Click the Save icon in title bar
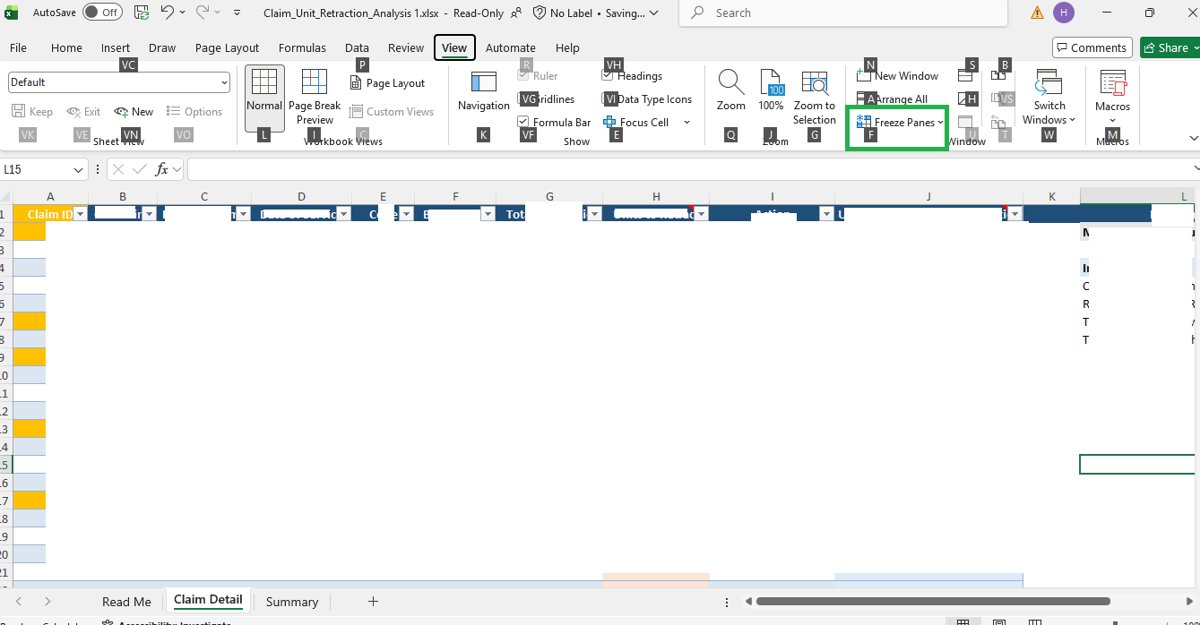 142,13
